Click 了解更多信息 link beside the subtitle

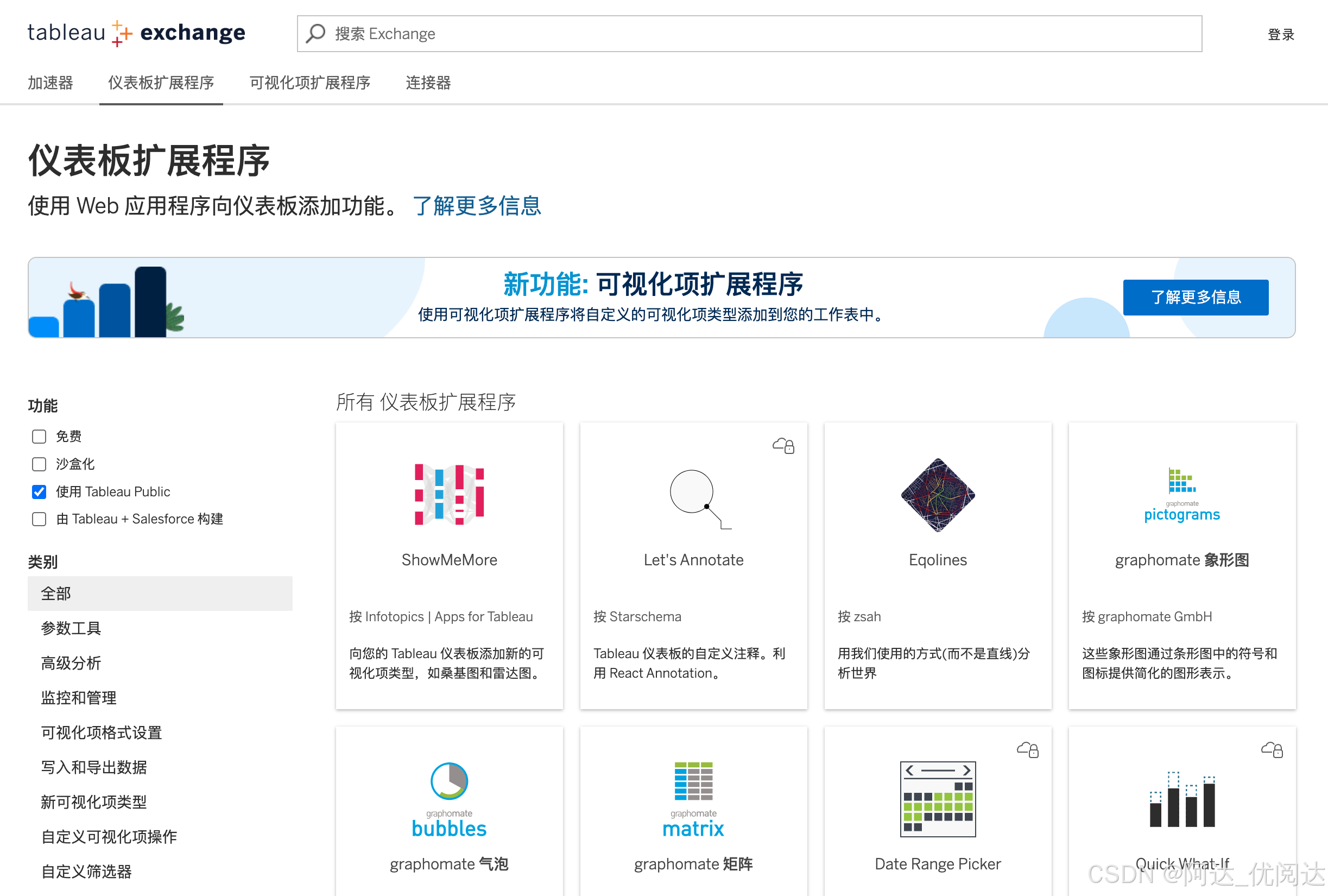[x=476, y=206]
